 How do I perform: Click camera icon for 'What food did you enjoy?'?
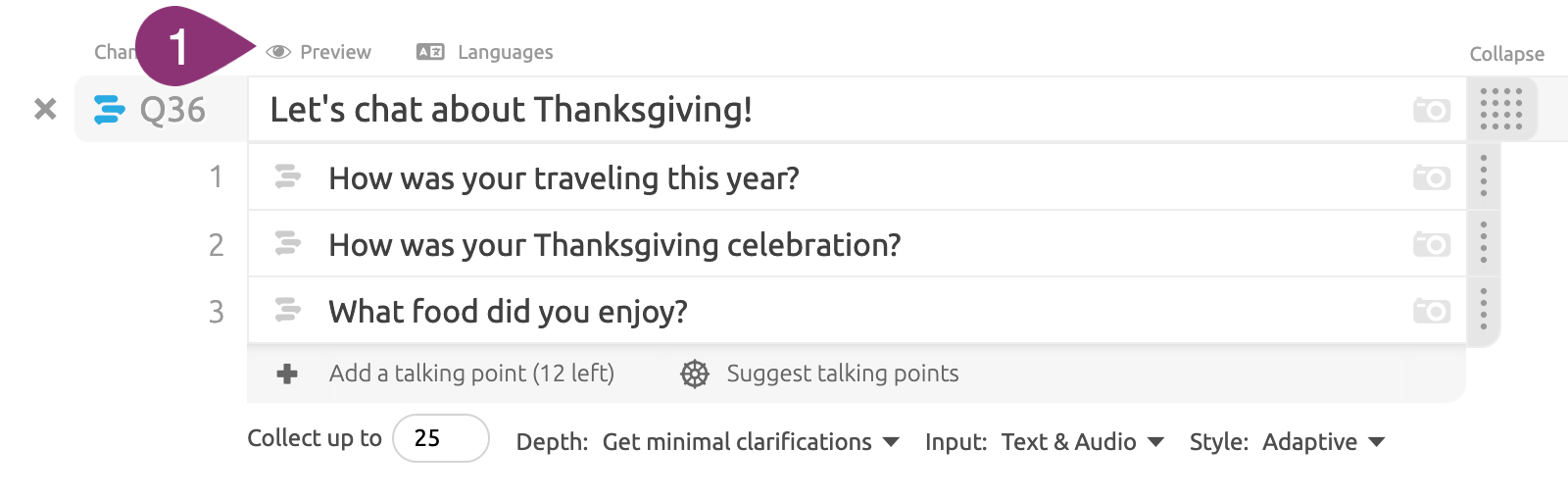[1432, 311]
